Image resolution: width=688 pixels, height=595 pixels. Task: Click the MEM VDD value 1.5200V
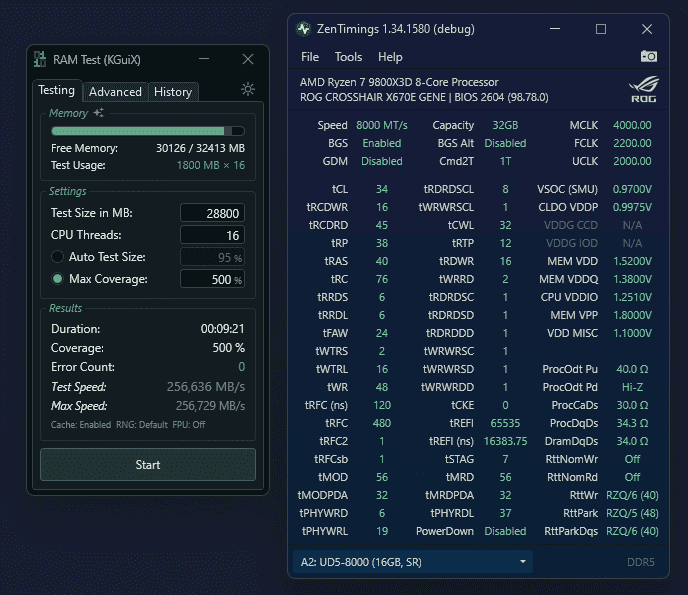point(632,261)
